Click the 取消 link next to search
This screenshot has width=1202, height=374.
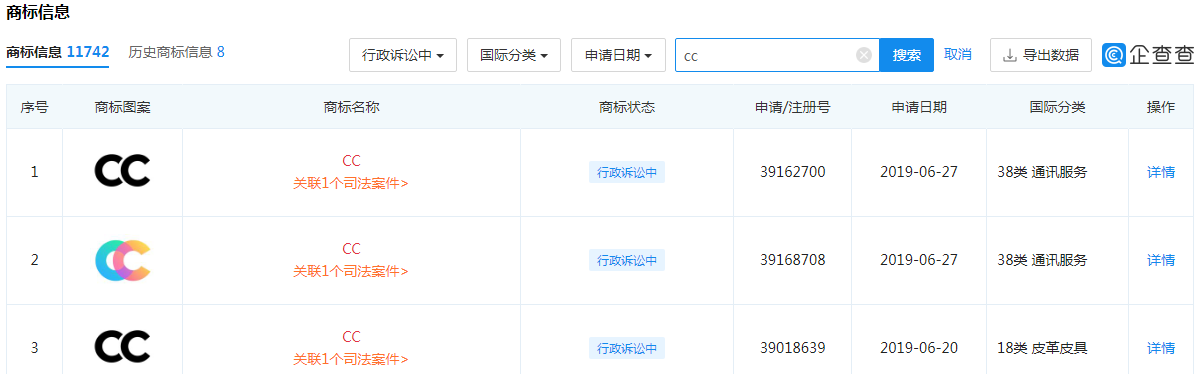tap(958, 55)
